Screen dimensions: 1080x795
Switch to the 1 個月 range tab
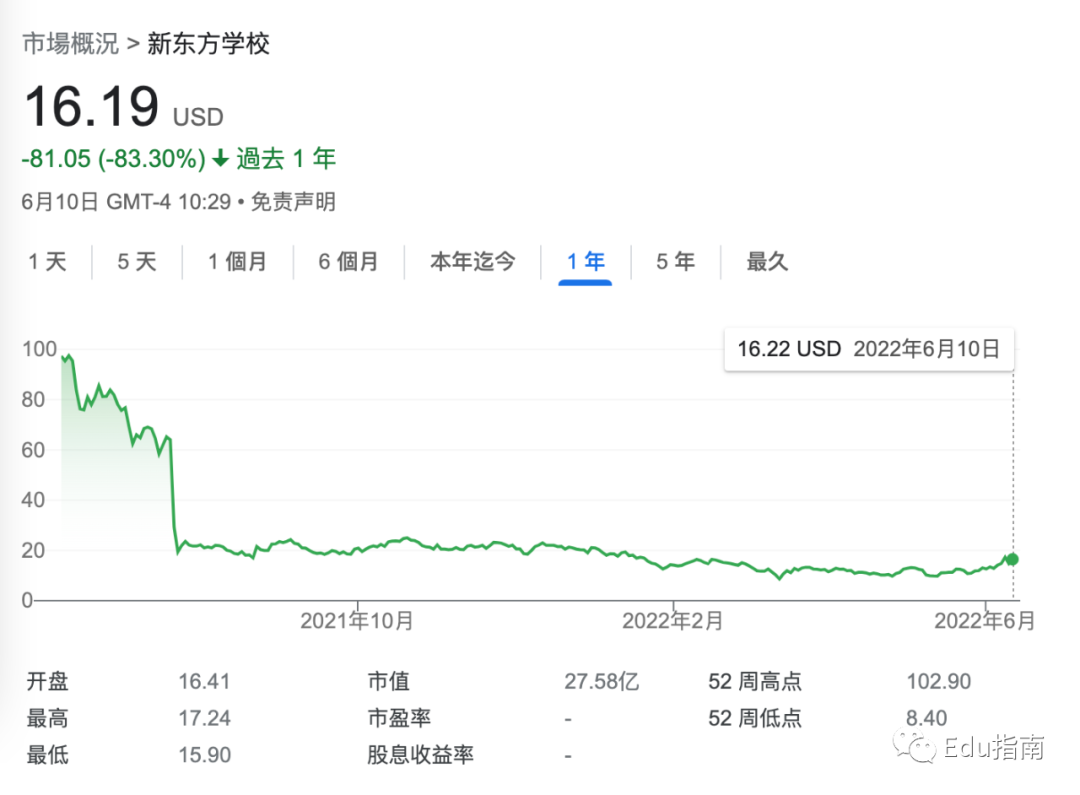point(238,262)
